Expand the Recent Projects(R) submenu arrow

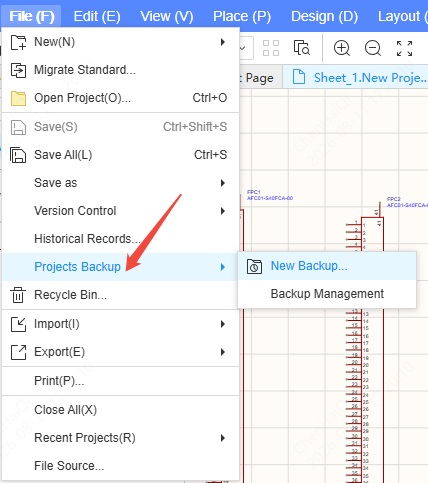(x=223, y=438)
